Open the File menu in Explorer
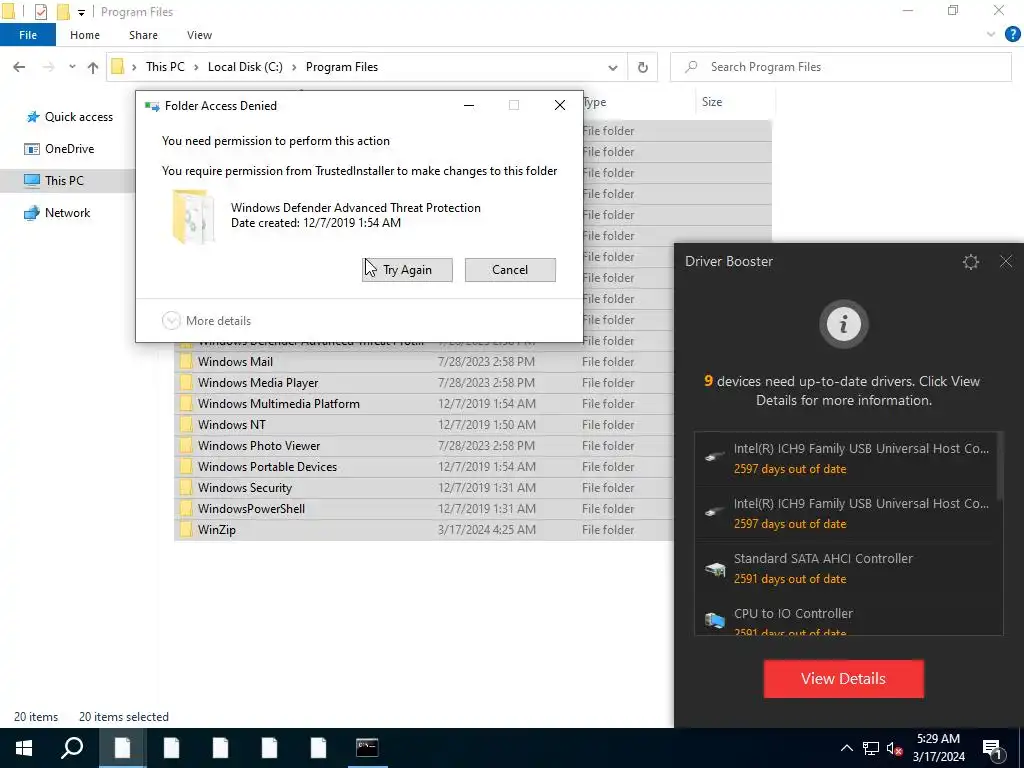The image size is (1024, 768). click(x=28, y=35)
